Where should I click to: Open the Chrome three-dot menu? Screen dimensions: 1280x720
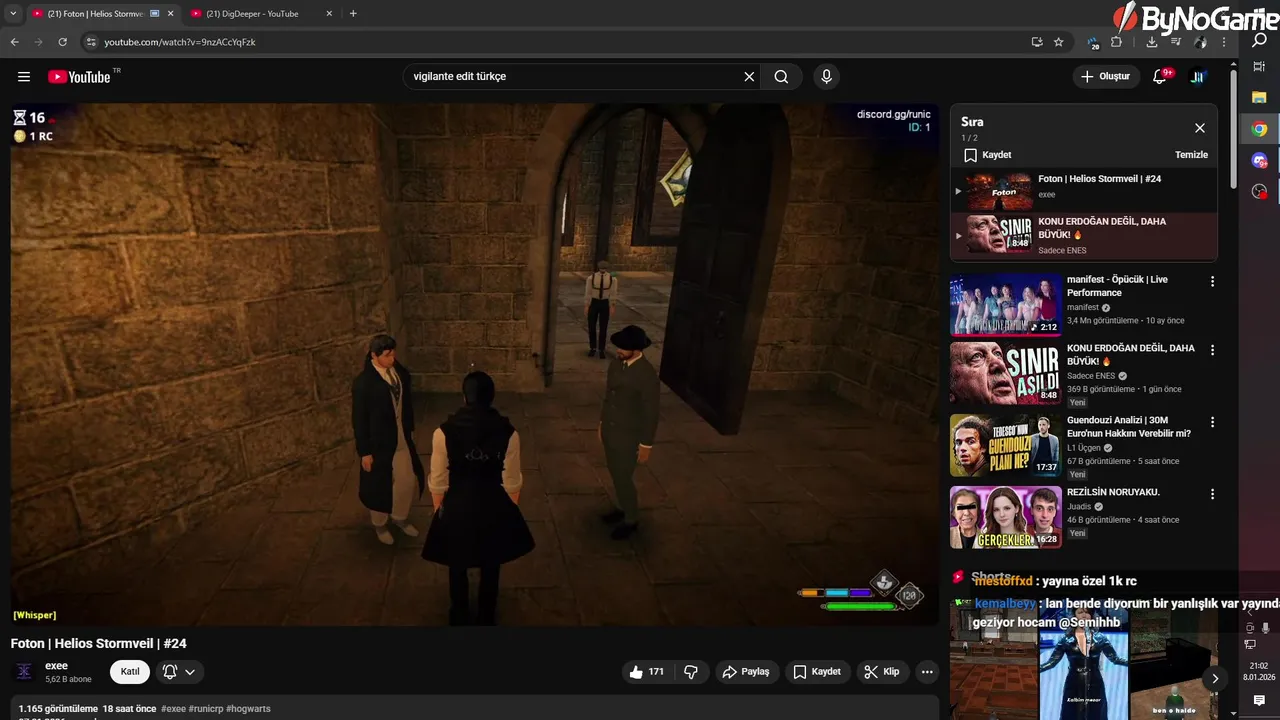coord(1224,42)
